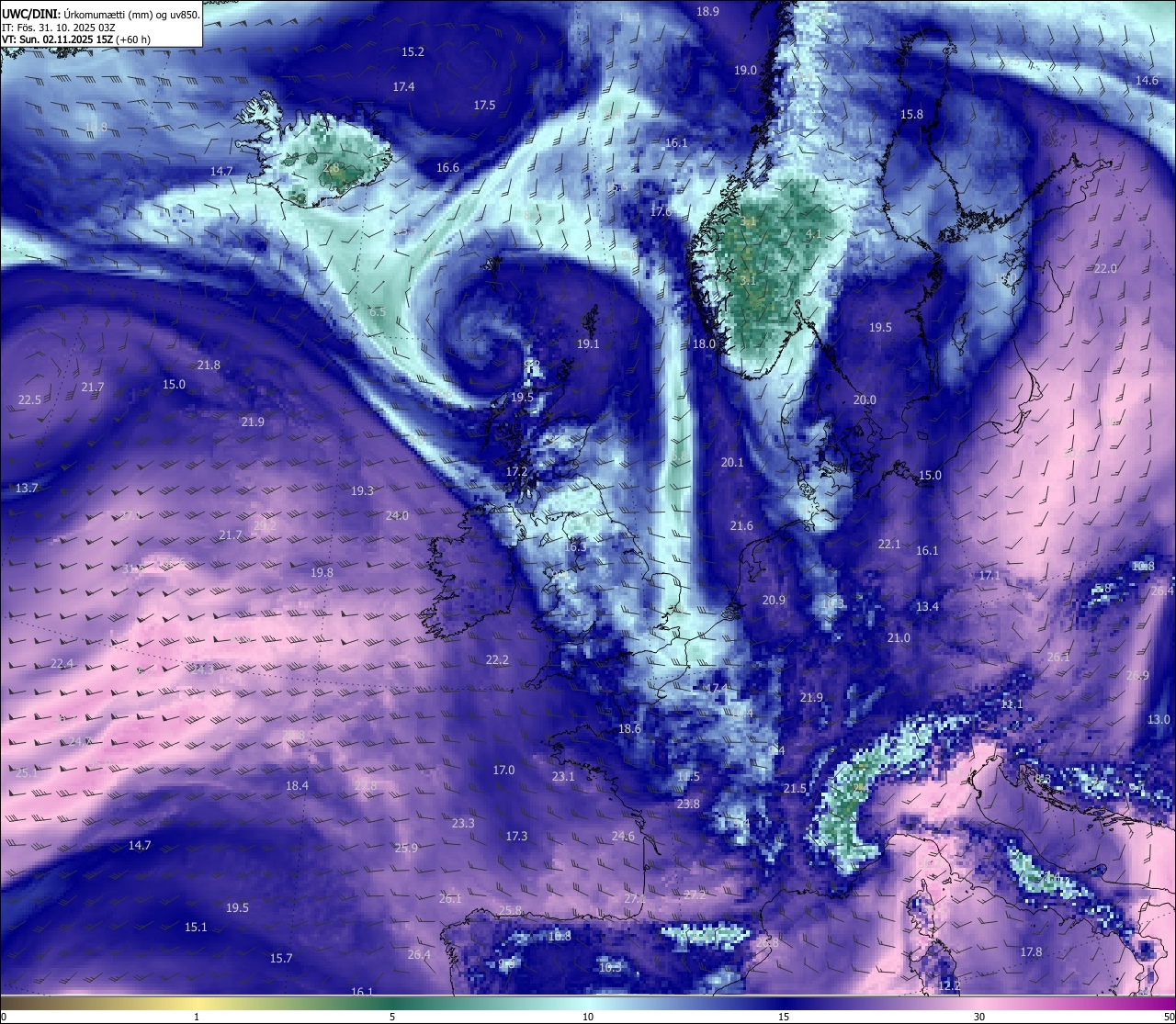Viewport: 1176px width, 1024px height.
Task: Click the color scale label '30'
Action: click(979, 1017)
